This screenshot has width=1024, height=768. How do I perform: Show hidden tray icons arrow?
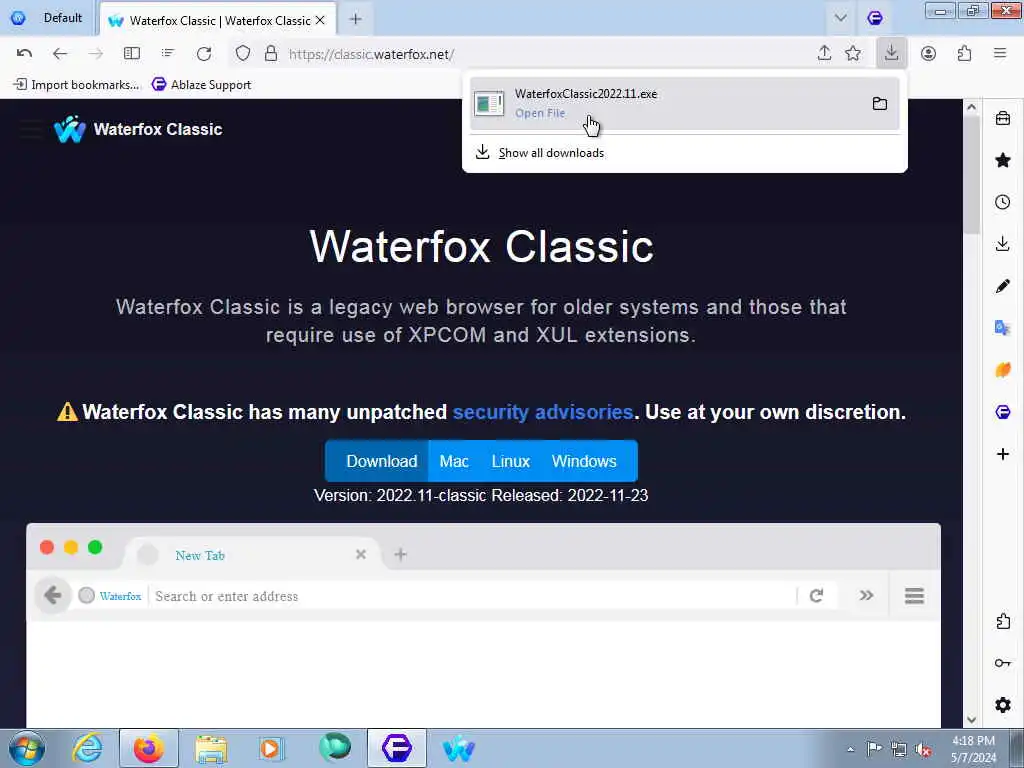(850, 750)
